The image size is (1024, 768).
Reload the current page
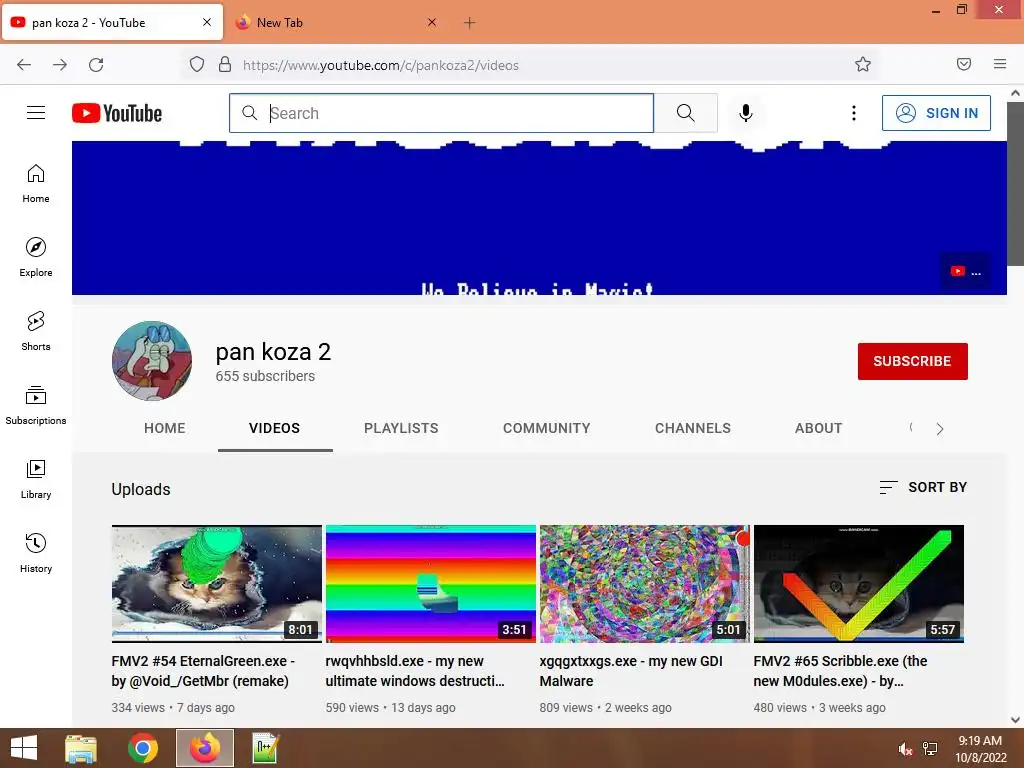[96, 65]
